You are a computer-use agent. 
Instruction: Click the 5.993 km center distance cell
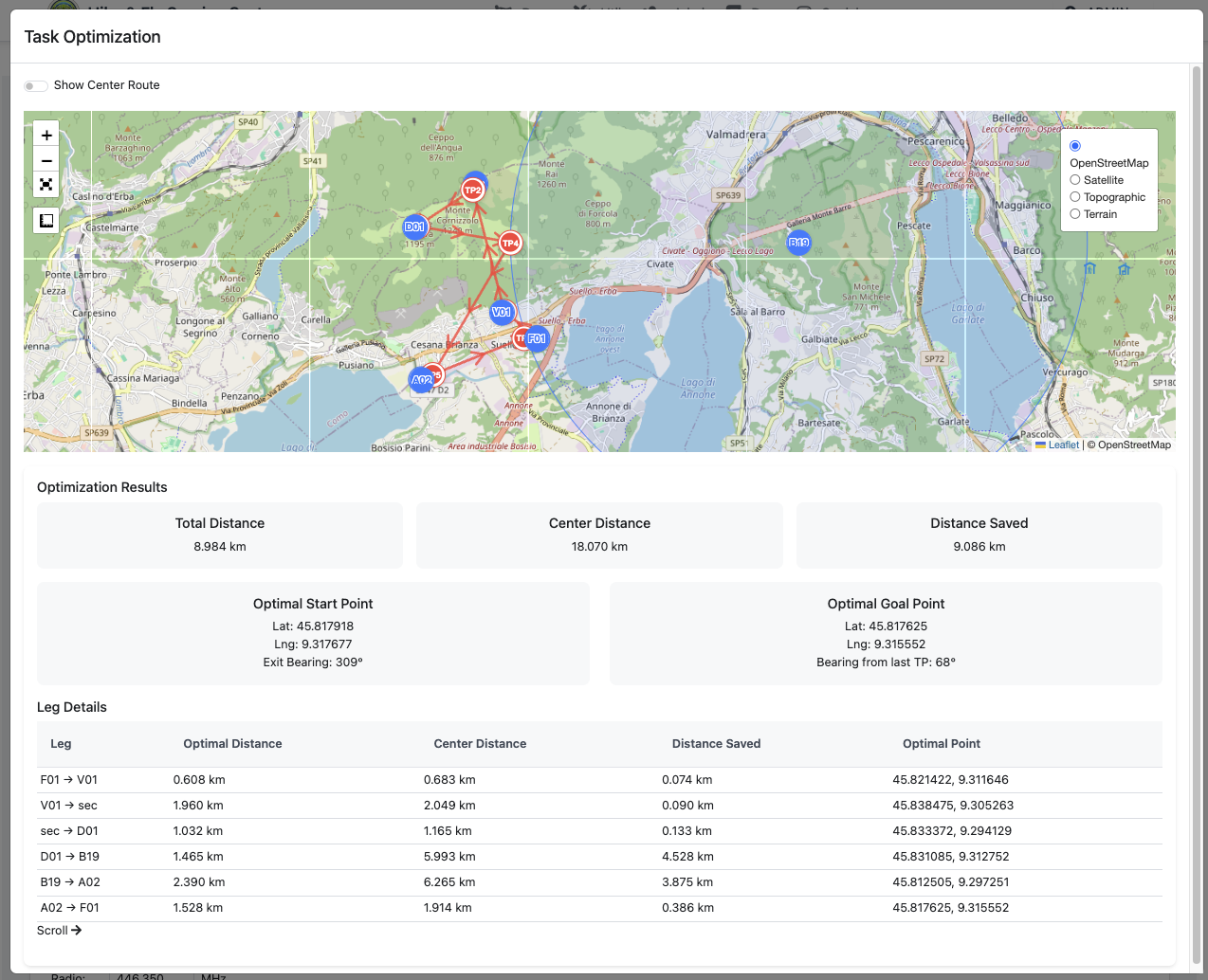click(449, 857)
